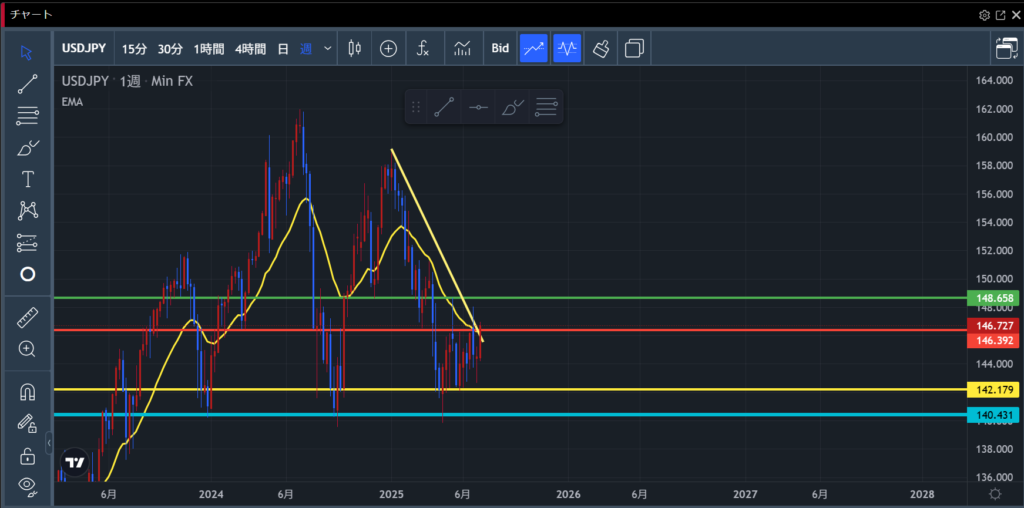Open the chart layout squares icon

coord(634,48)
